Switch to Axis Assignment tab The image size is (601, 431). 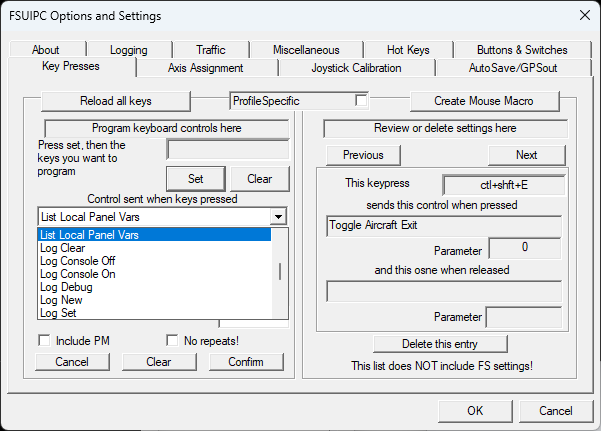pyautogui.click(x=205, y=68)
